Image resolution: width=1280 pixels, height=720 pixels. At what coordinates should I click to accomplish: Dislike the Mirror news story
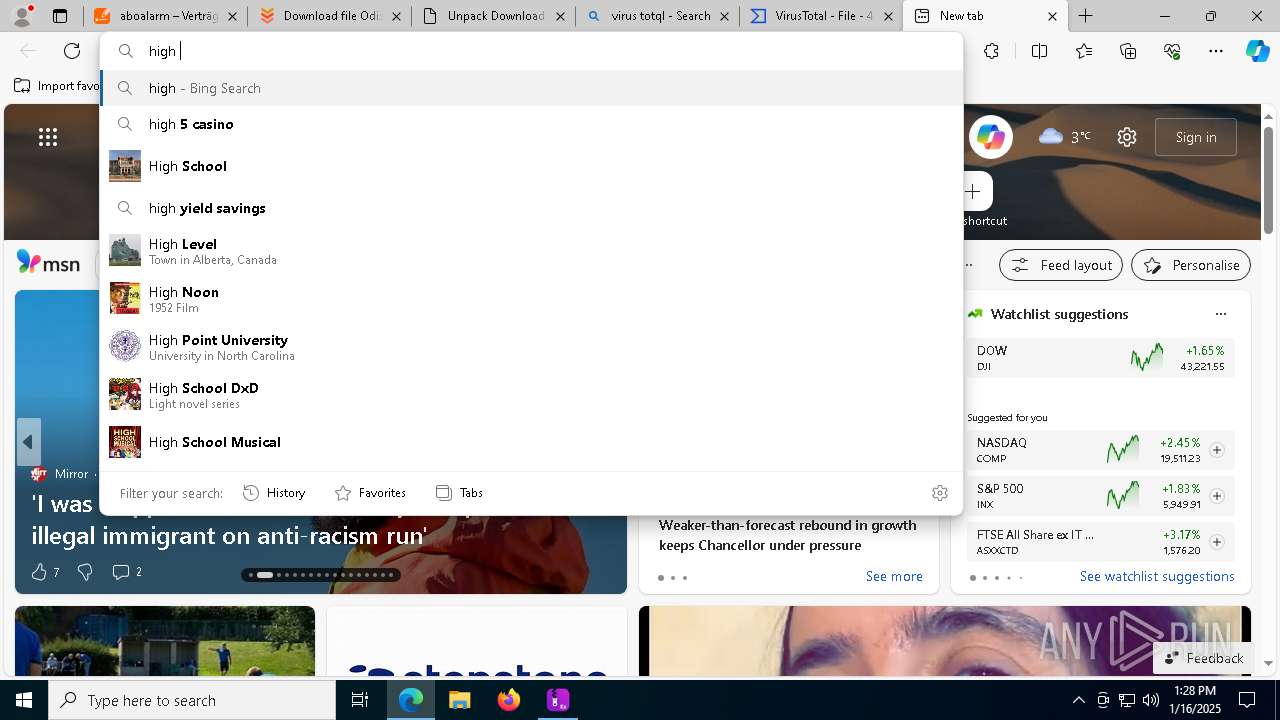point(85,572)
